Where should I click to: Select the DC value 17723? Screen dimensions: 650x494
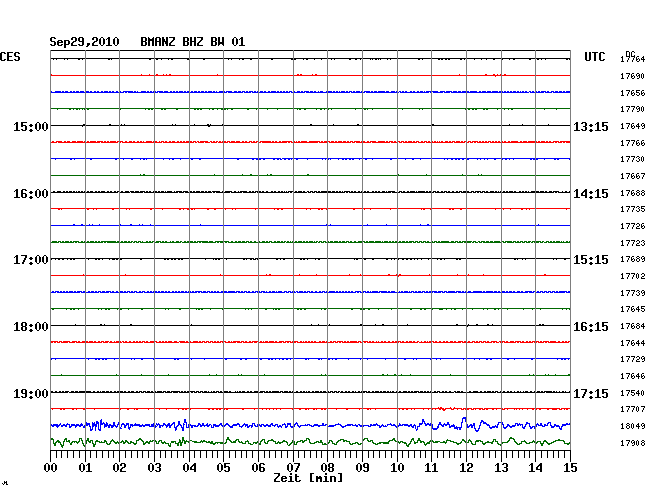point(633,243)
